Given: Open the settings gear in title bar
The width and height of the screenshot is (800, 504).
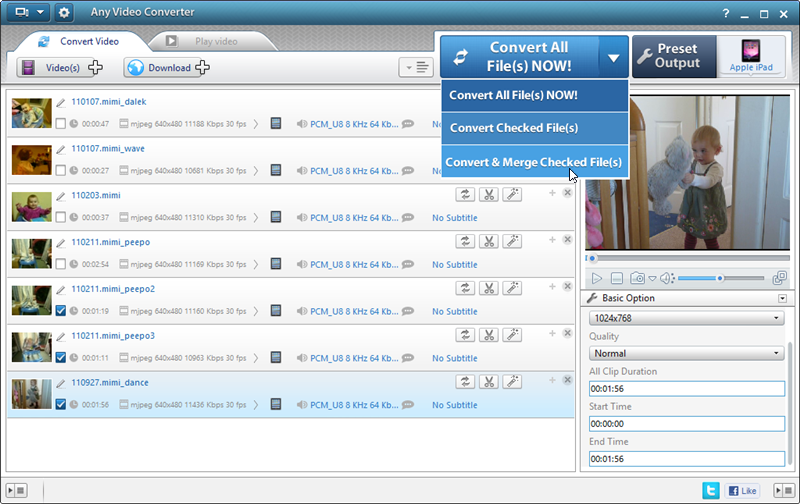Looking at the screenshot, I should click(64, 12).
